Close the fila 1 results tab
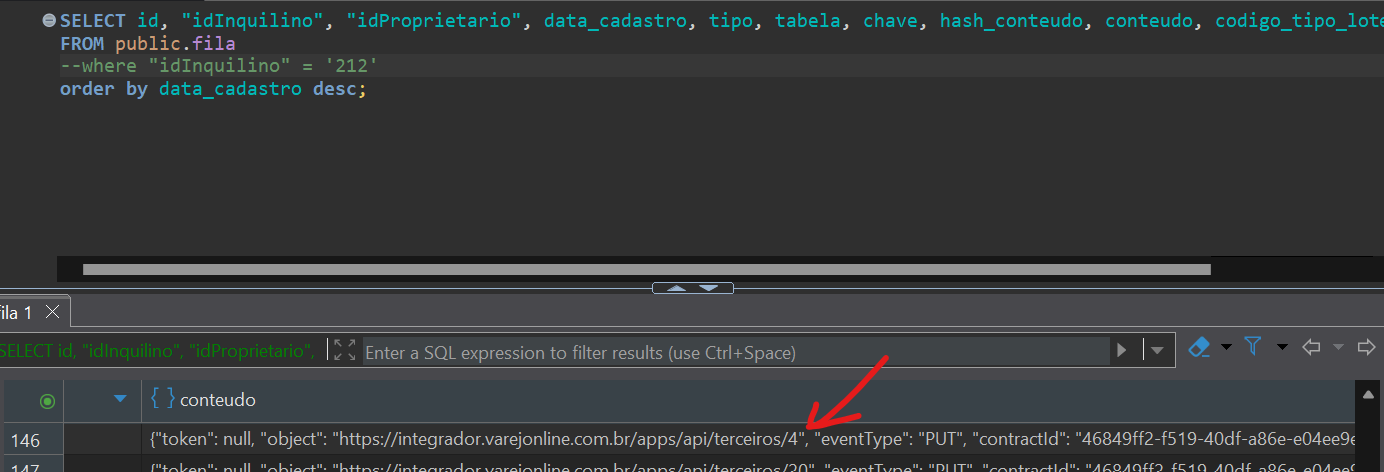This screenshot has height=472, width=1384. click(53, 312)
